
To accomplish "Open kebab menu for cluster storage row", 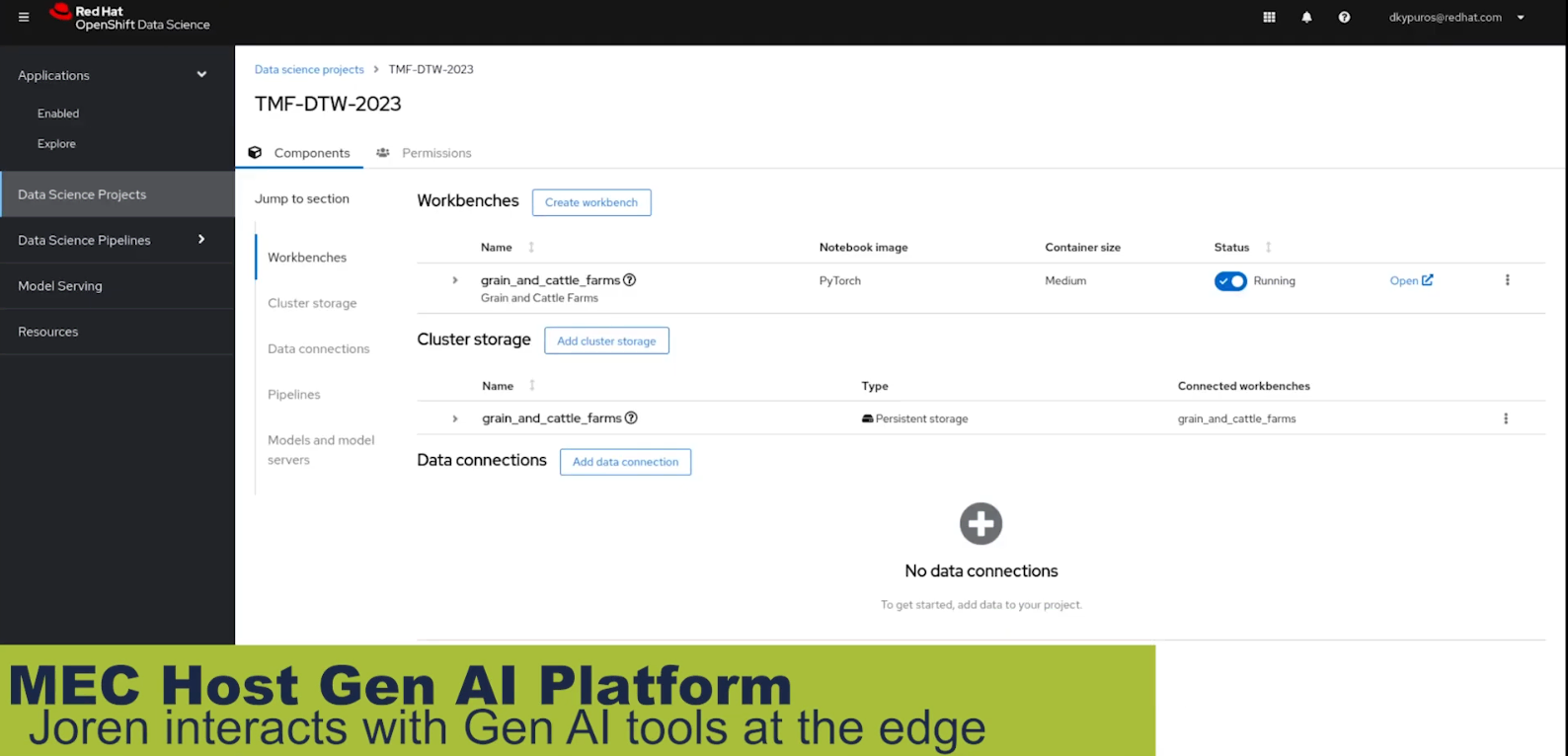I will tap(1506, 418).
